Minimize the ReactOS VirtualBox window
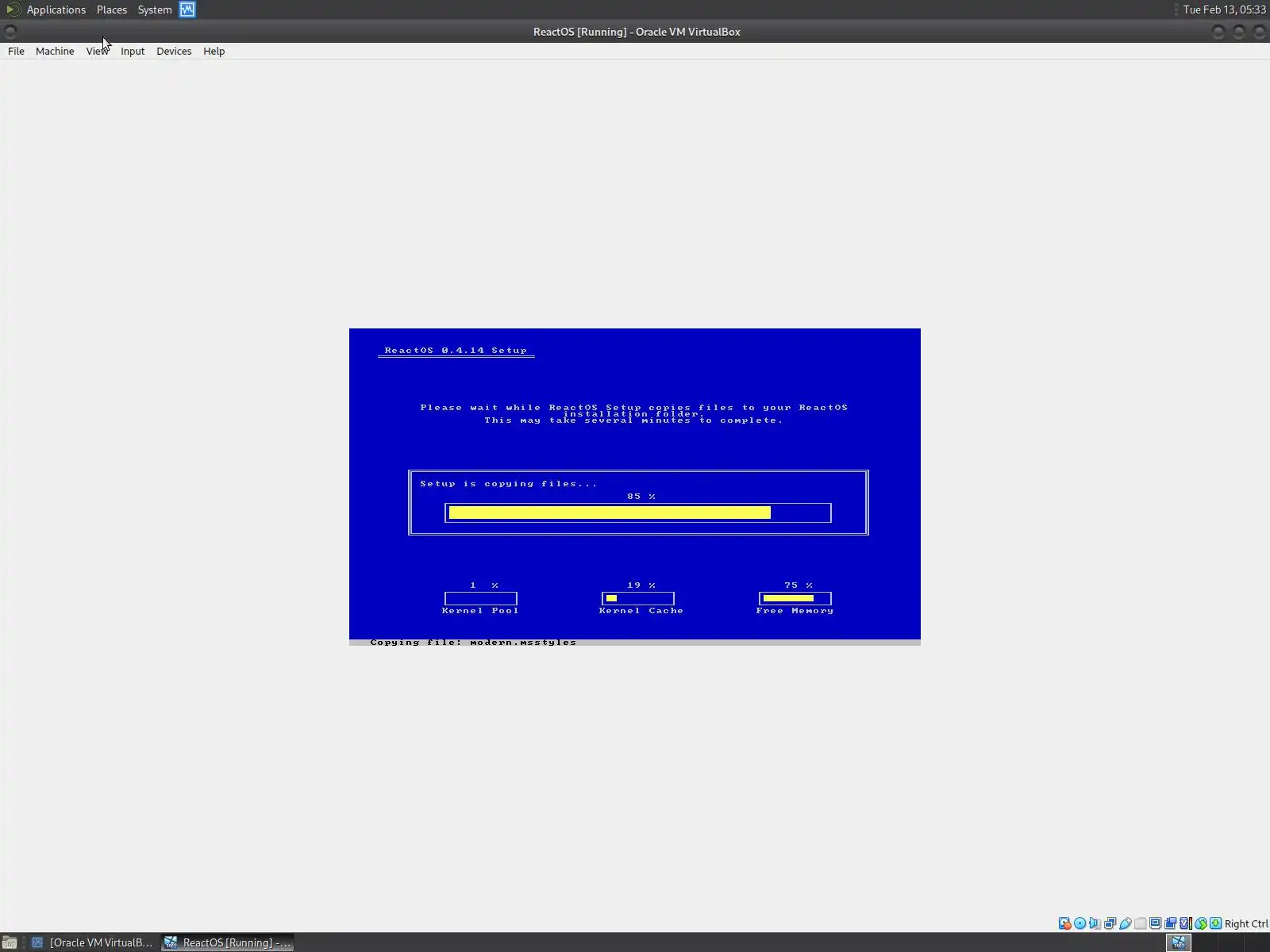The height and width of the screenshot is (952, 1270). coord(1218,32)
